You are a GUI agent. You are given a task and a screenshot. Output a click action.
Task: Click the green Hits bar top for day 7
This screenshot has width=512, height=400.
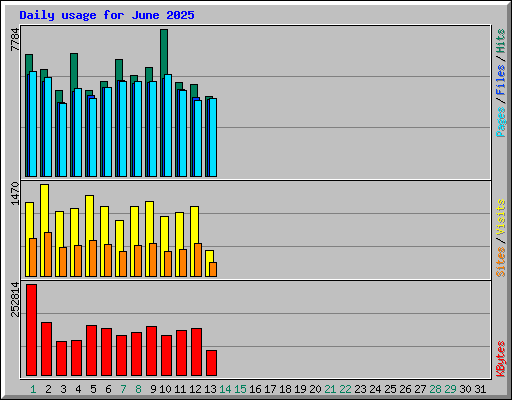tap(119, 69)
